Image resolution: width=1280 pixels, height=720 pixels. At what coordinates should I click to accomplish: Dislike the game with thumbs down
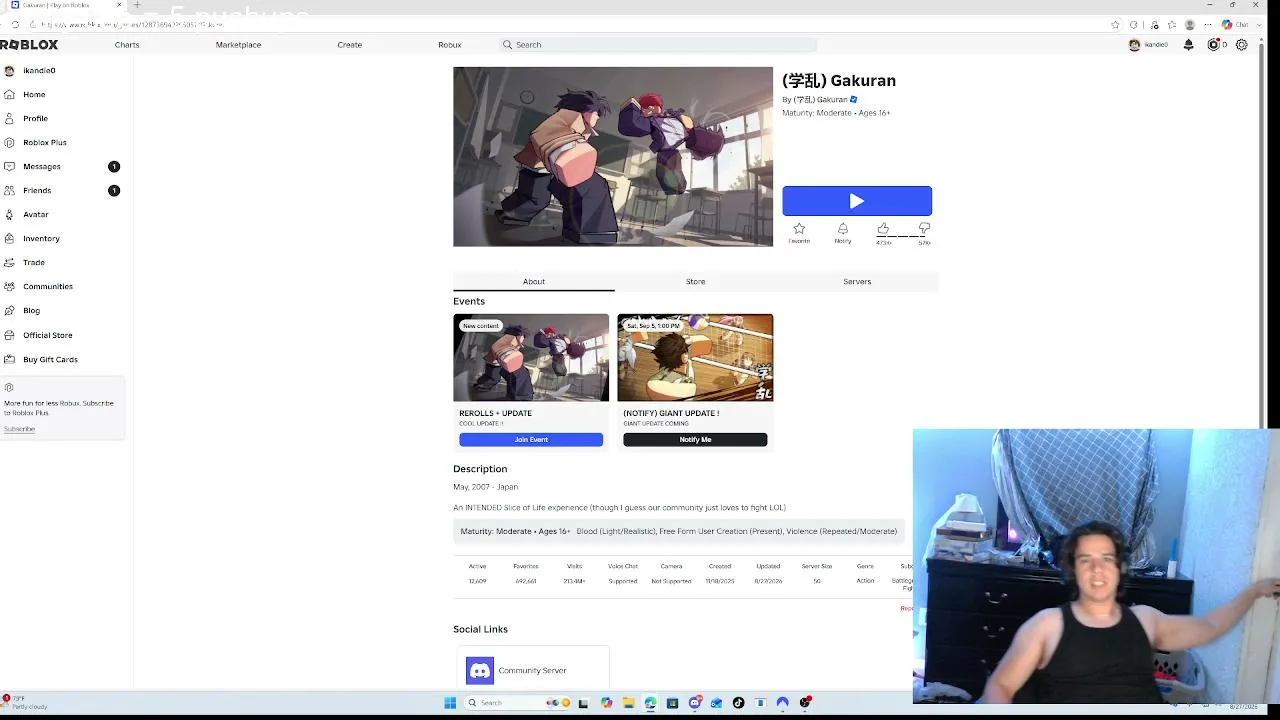924,229
